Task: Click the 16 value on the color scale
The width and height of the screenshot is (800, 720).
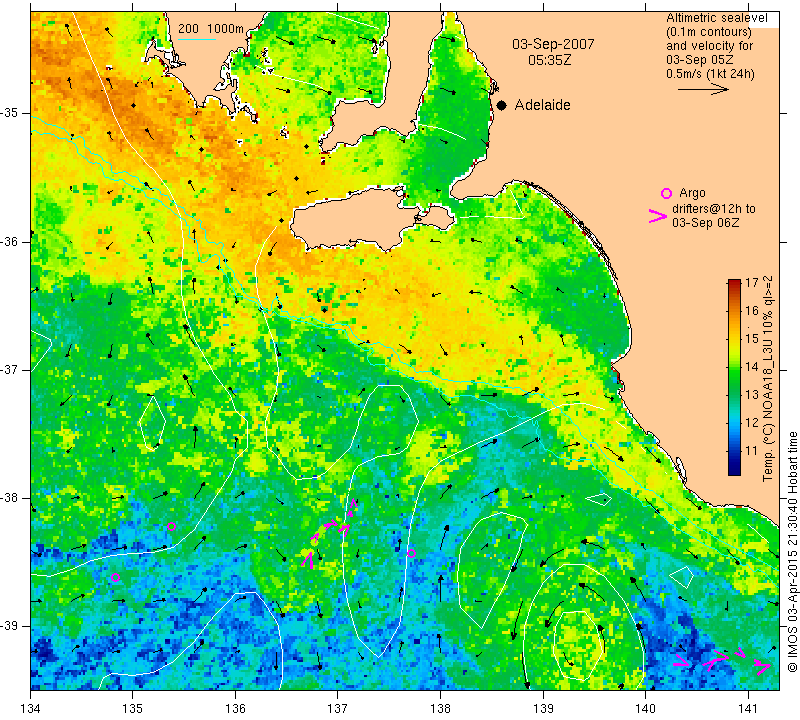Action: click(x=752, y=310)
